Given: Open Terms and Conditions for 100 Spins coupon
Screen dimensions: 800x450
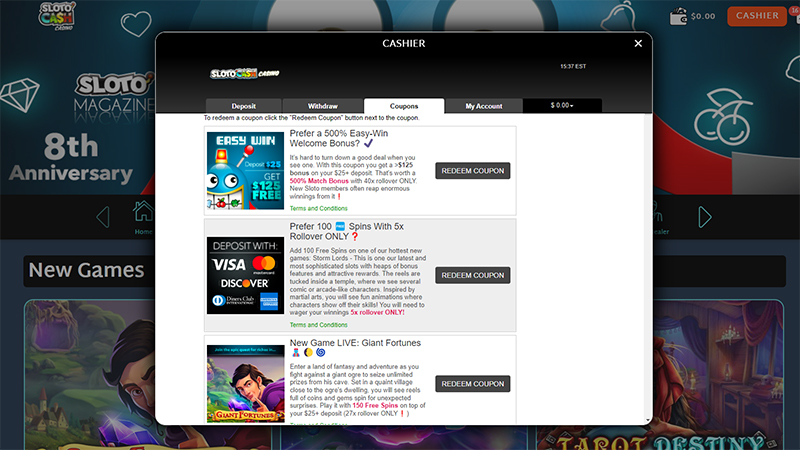Looking at the screenshot, I should [x=318, y=324].
